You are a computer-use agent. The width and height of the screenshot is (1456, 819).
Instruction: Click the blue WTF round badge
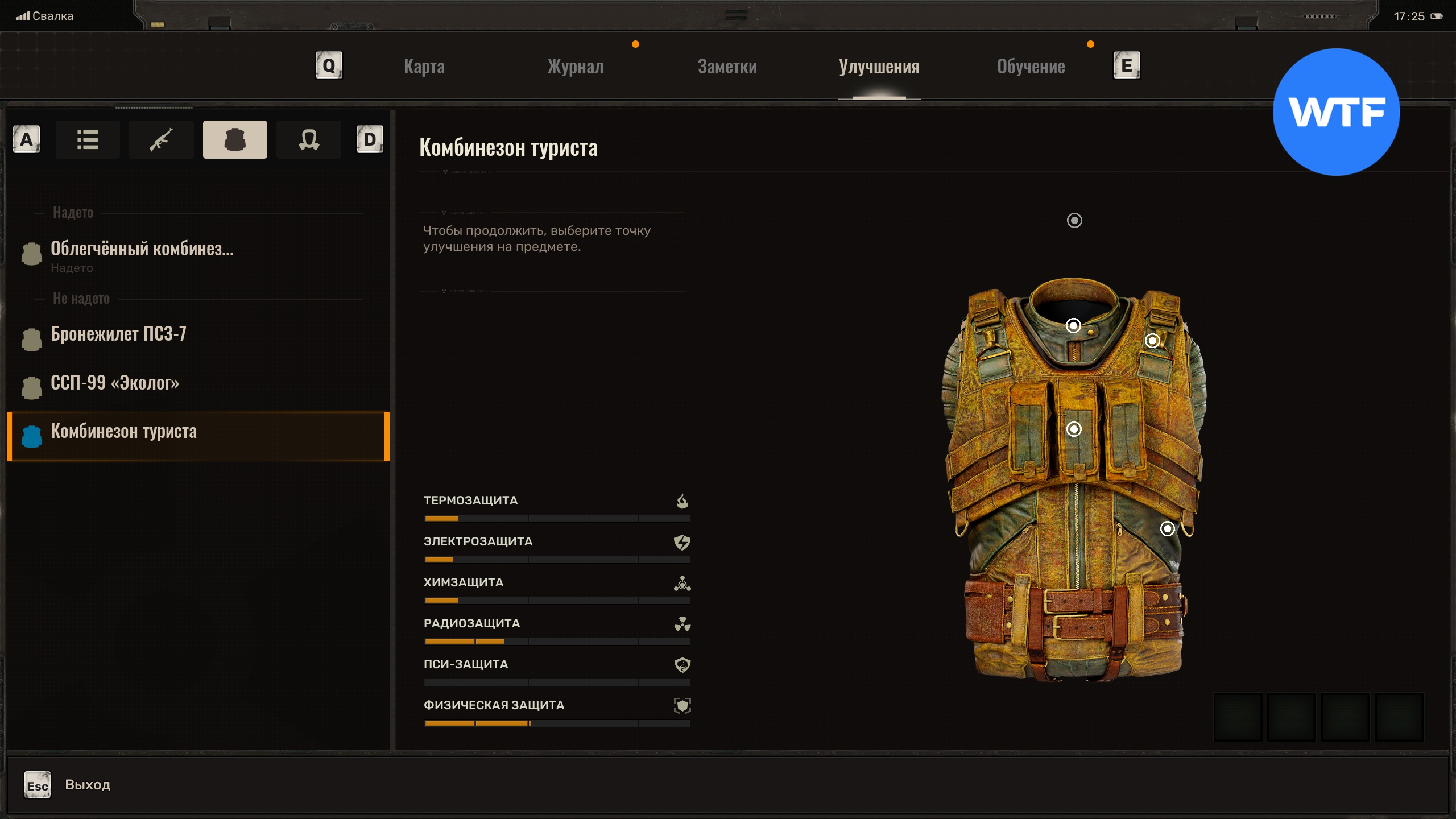(x=1336, y=112)
